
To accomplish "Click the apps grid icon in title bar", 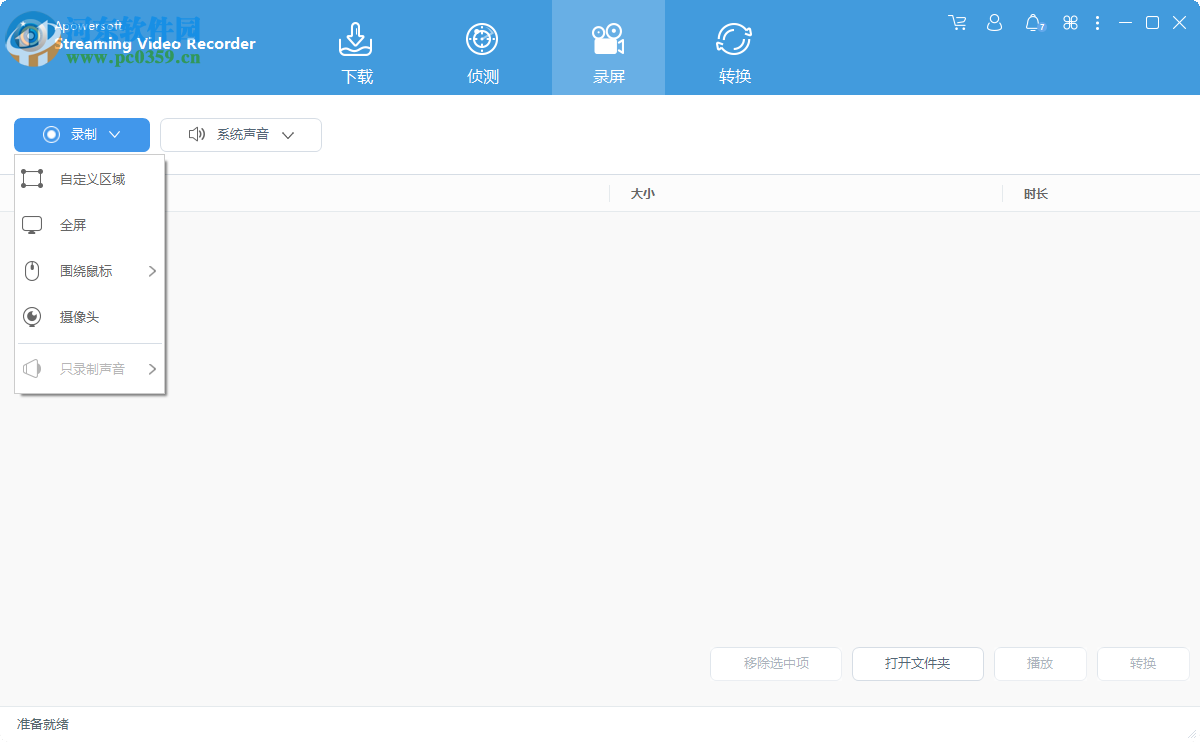I will point(1070,22).
